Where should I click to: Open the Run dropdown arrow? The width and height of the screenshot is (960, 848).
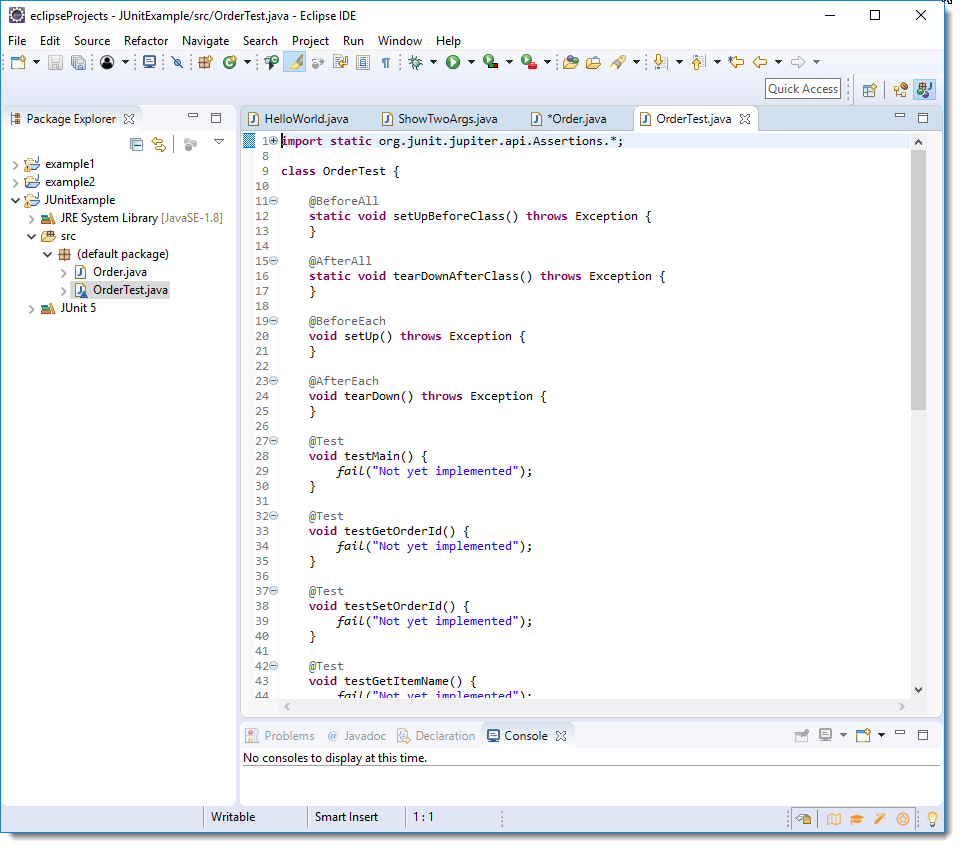click(471, 62)
